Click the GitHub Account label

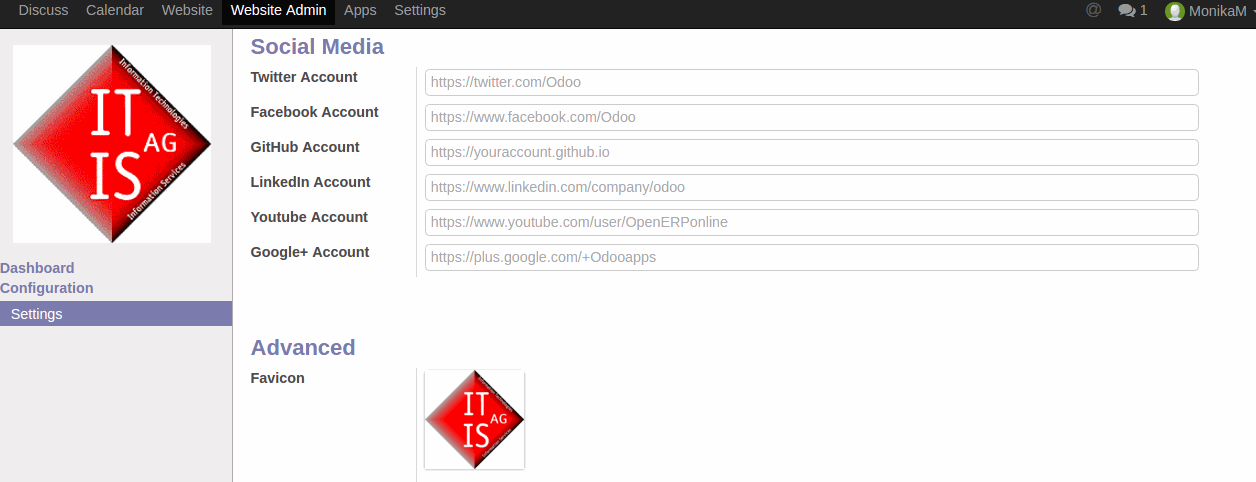(x=305, y=147)
